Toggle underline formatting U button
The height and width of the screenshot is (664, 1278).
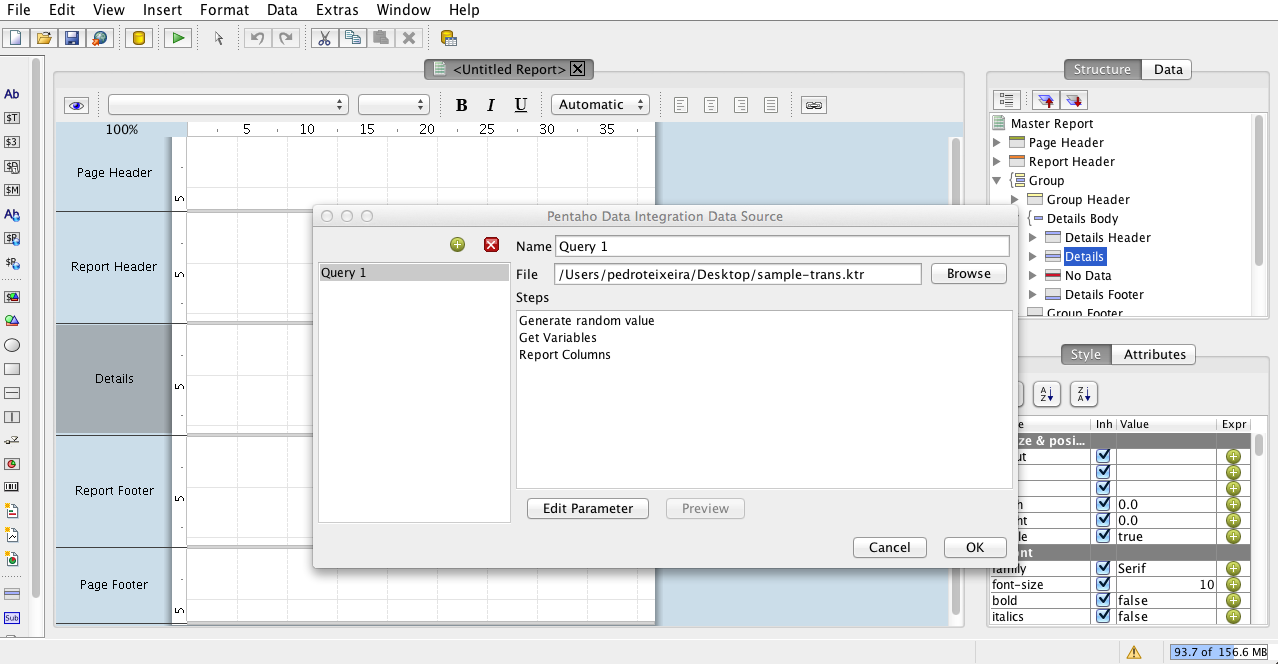point(521,105)
